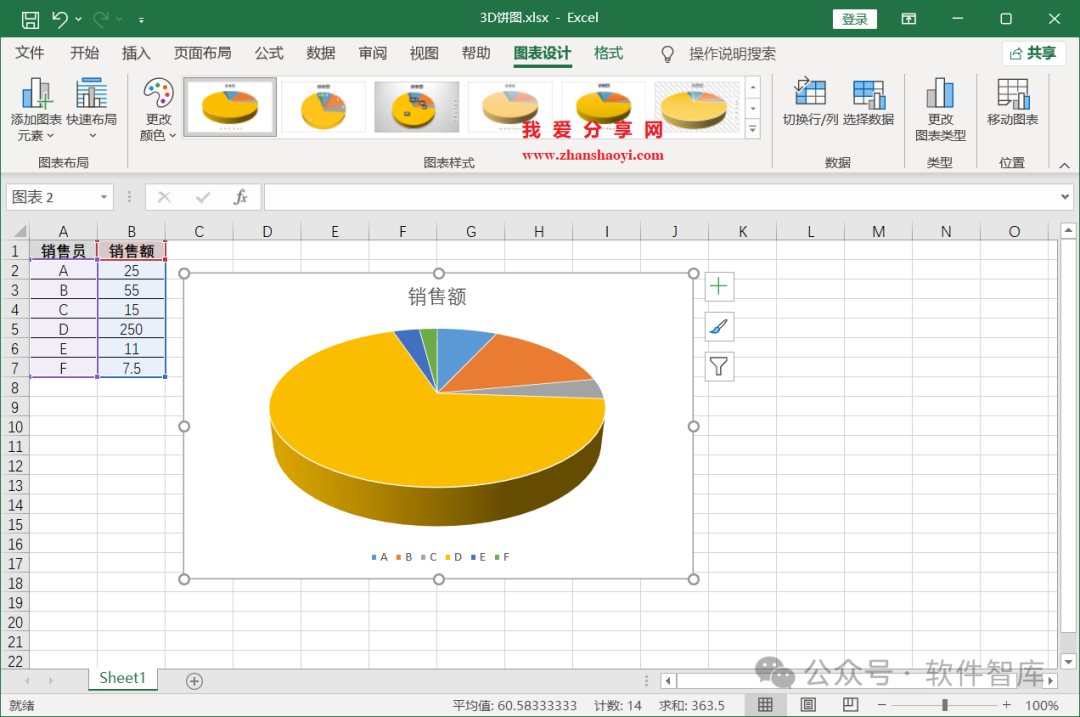Screen dimensions: 1080x717
Task: Apply the fourth chart style thumbnail
Action: click(x=510, y=107)
